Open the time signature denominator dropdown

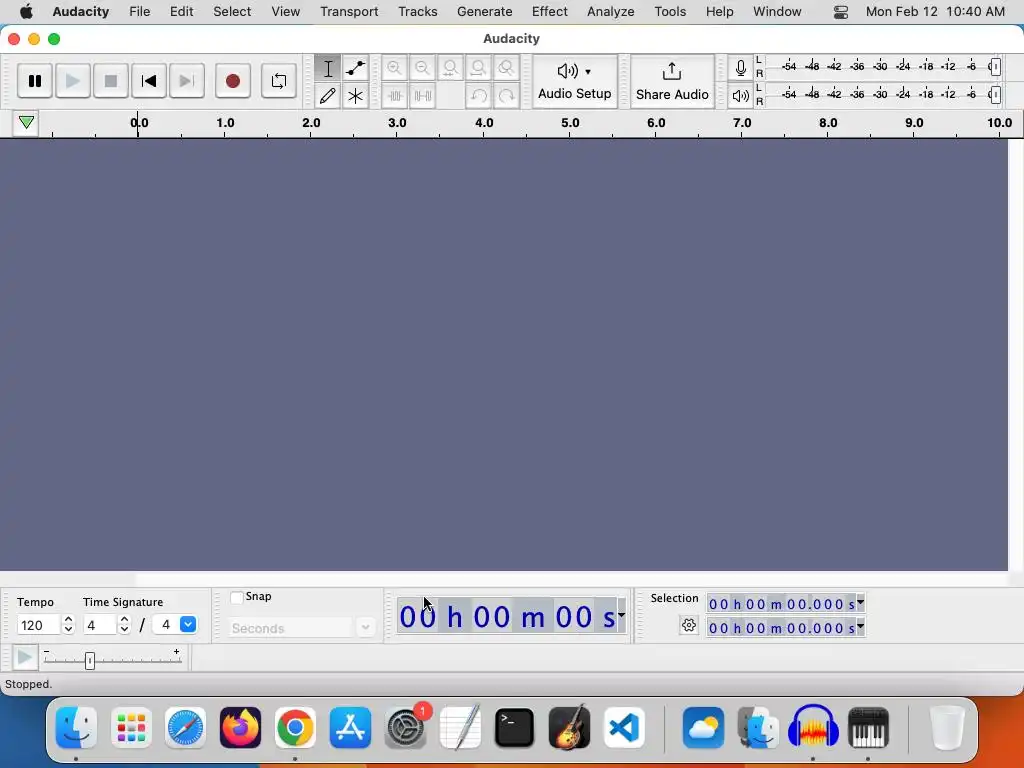[x=187, y=624]
